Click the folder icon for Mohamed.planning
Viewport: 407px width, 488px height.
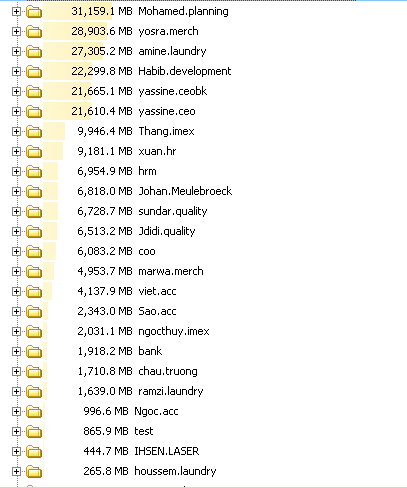point(34,12)
